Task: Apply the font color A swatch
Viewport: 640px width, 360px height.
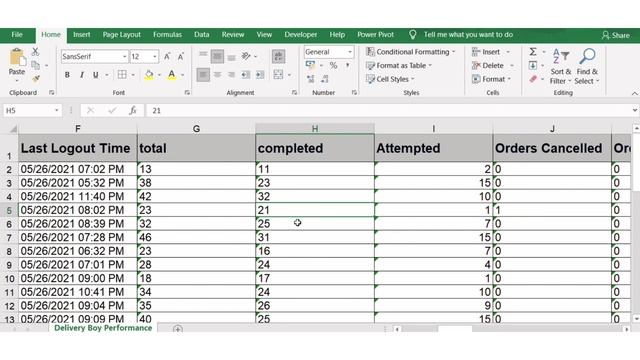Action: click(x=172, y=75)
